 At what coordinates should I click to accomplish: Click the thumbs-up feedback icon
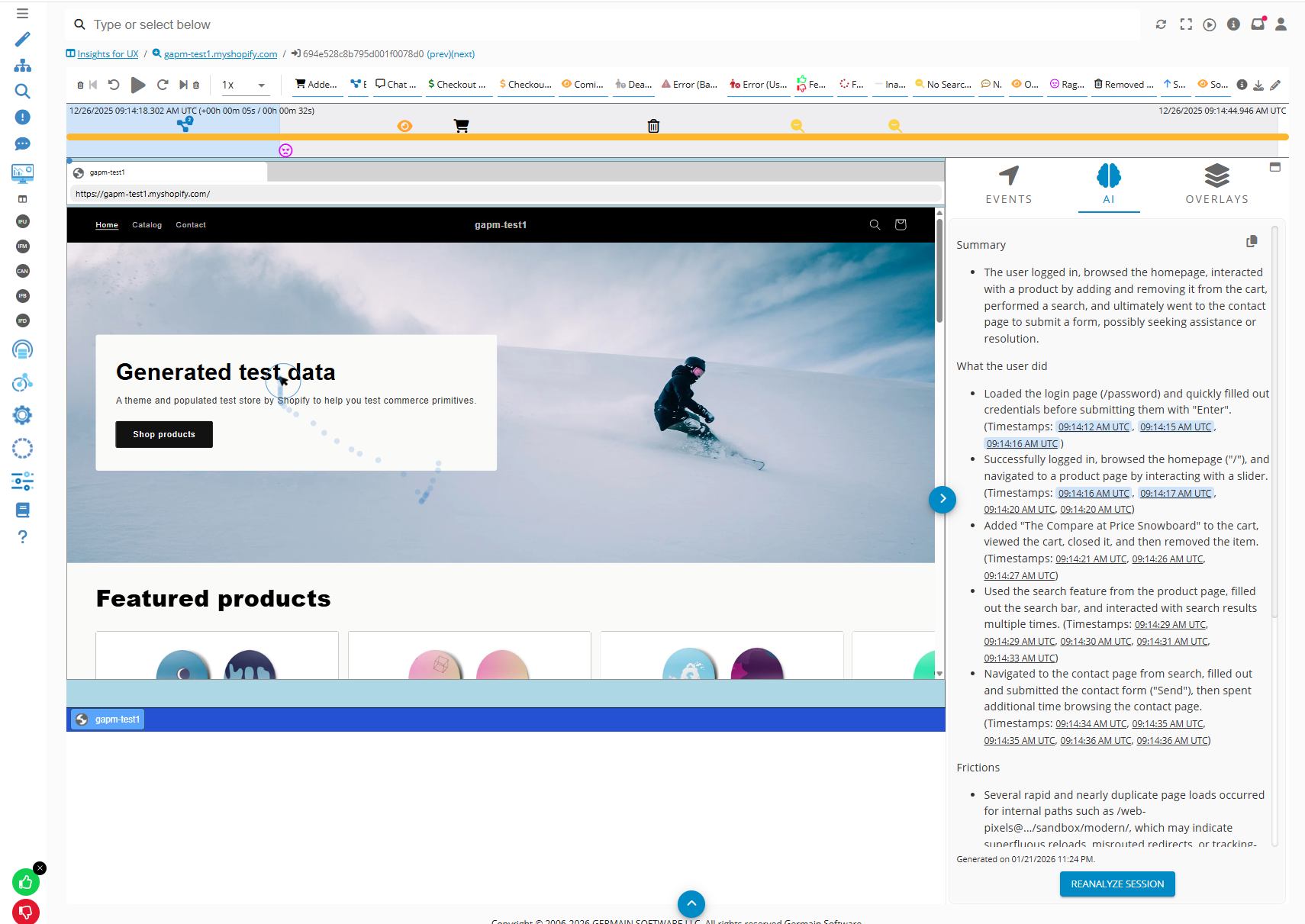[x=25, y=883]
